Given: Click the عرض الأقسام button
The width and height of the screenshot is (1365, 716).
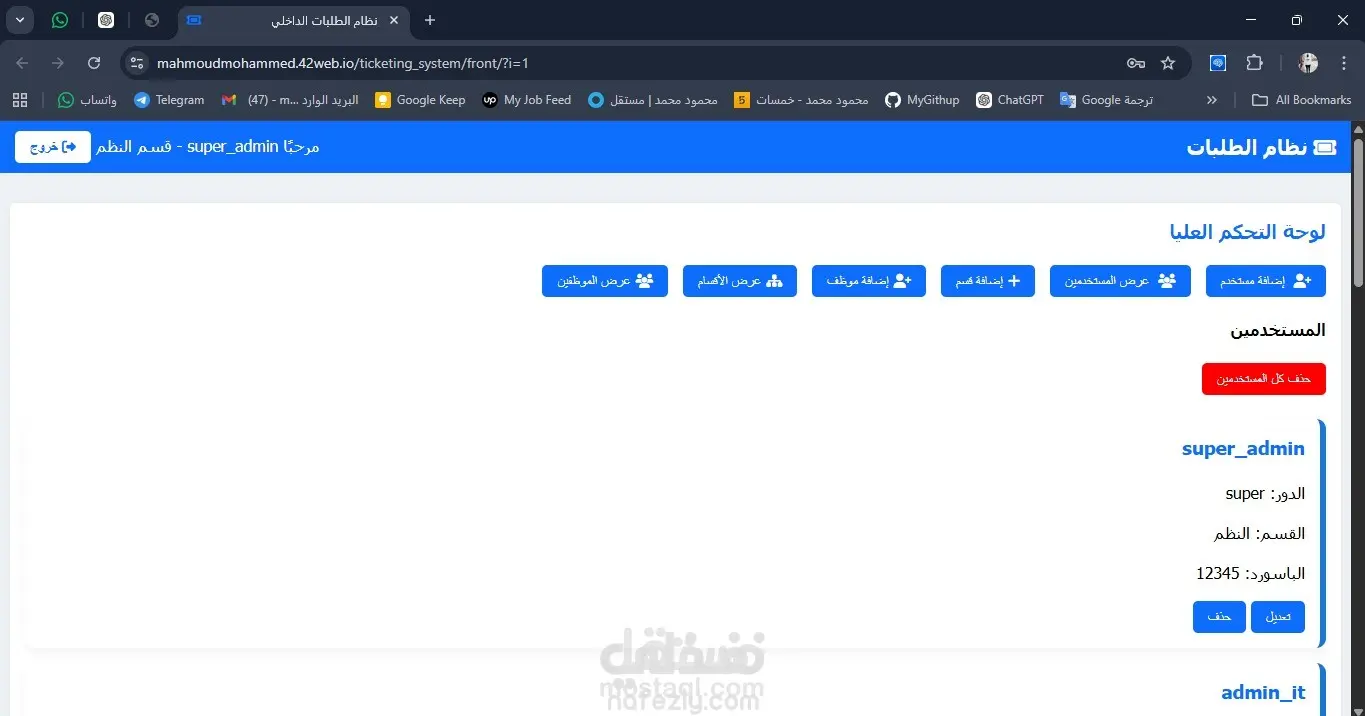Looking at the screenshot, I should 740,281.
